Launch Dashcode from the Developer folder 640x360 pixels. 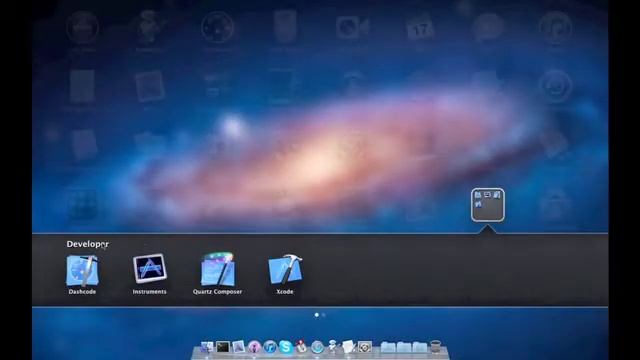pos(82,270)
